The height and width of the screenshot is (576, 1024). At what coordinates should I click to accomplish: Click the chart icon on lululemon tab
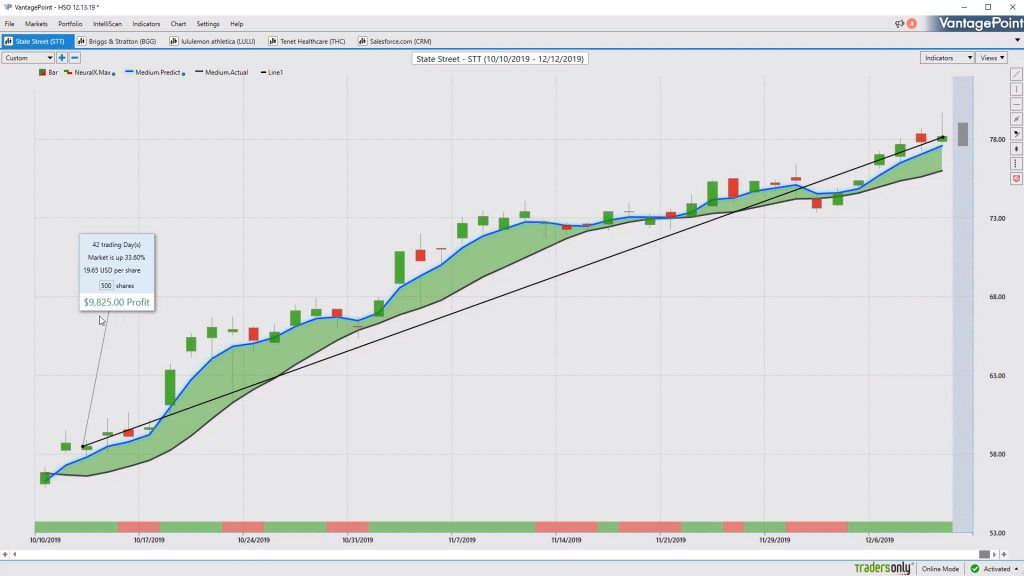174,41
